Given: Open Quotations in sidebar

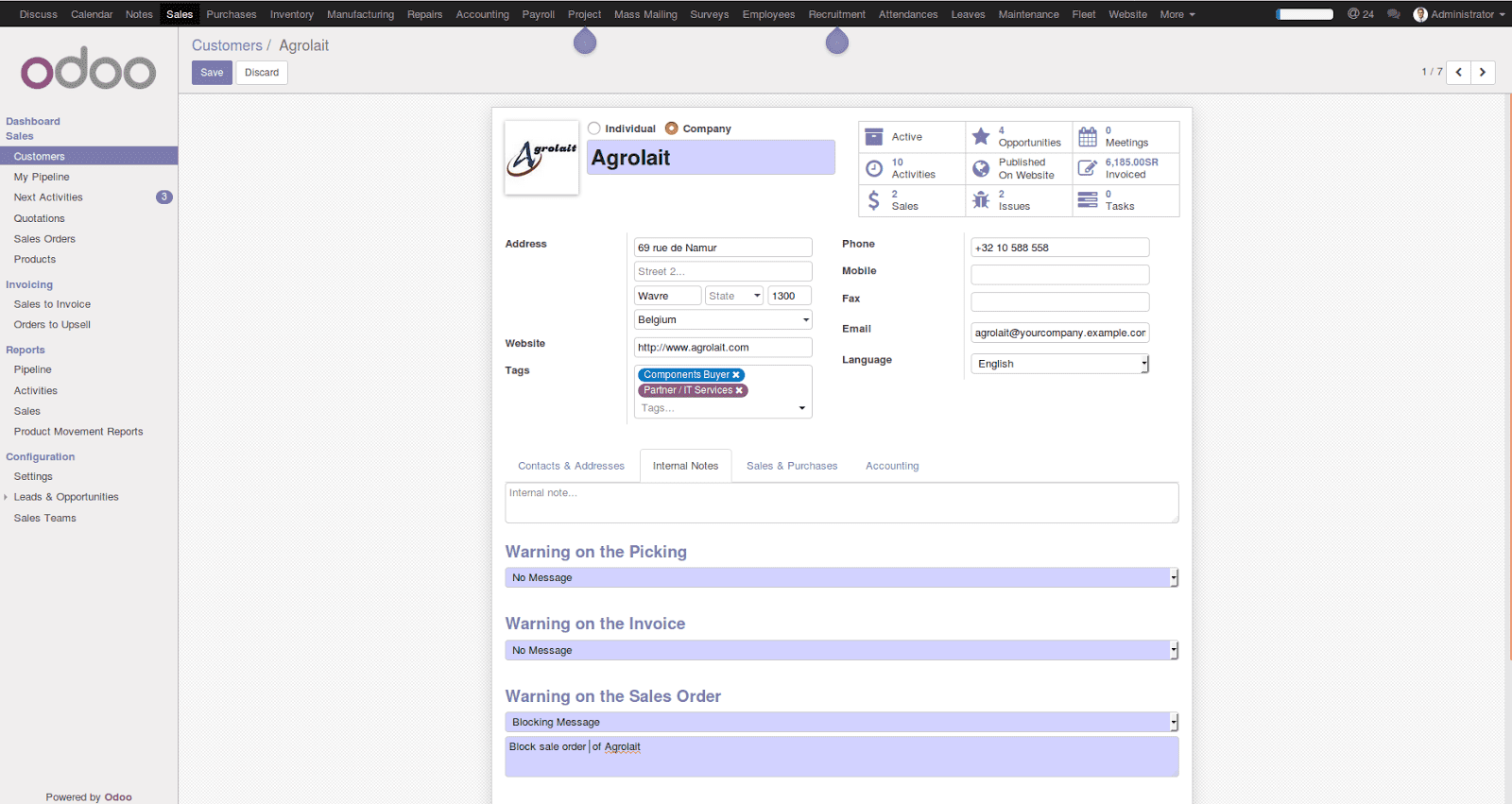Looking at the screenshot, I should tap(40, 218).
